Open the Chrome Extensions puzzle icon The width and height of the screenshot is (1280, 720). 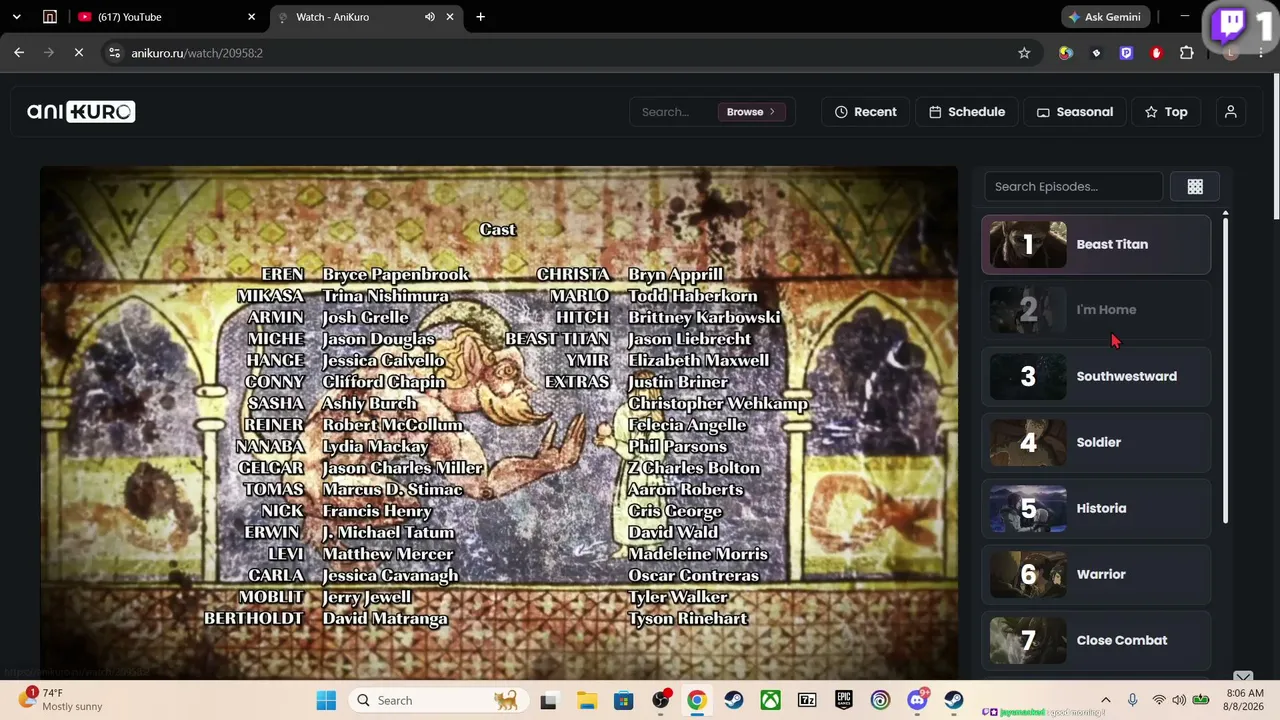click(x=1187, y=53)
